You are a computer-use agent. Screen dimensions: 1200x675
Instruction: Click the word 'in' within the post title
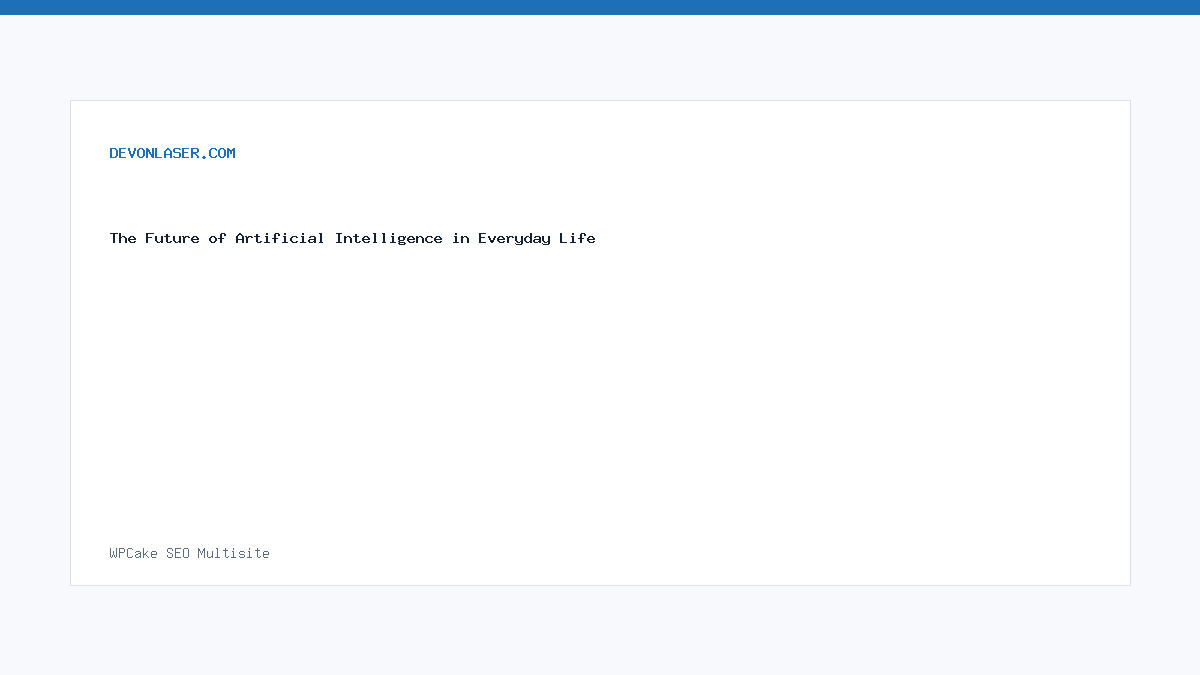pyautogui.click(x=460, y=238)
